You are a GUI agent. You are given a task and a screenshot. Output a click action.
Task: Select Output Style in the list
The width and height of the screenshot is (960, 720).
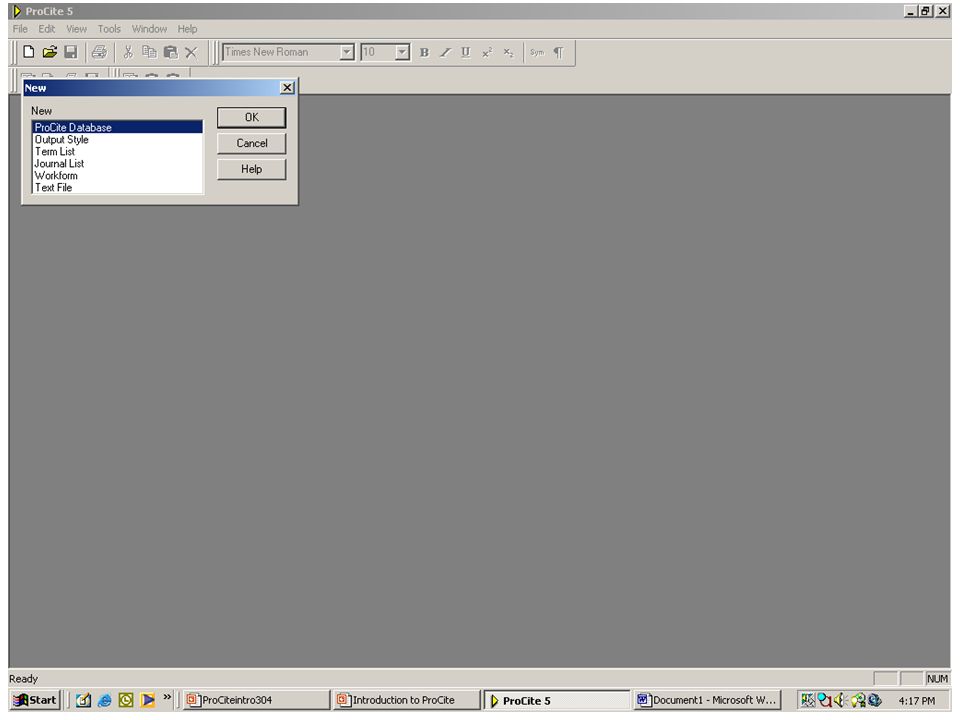[117, 140]
